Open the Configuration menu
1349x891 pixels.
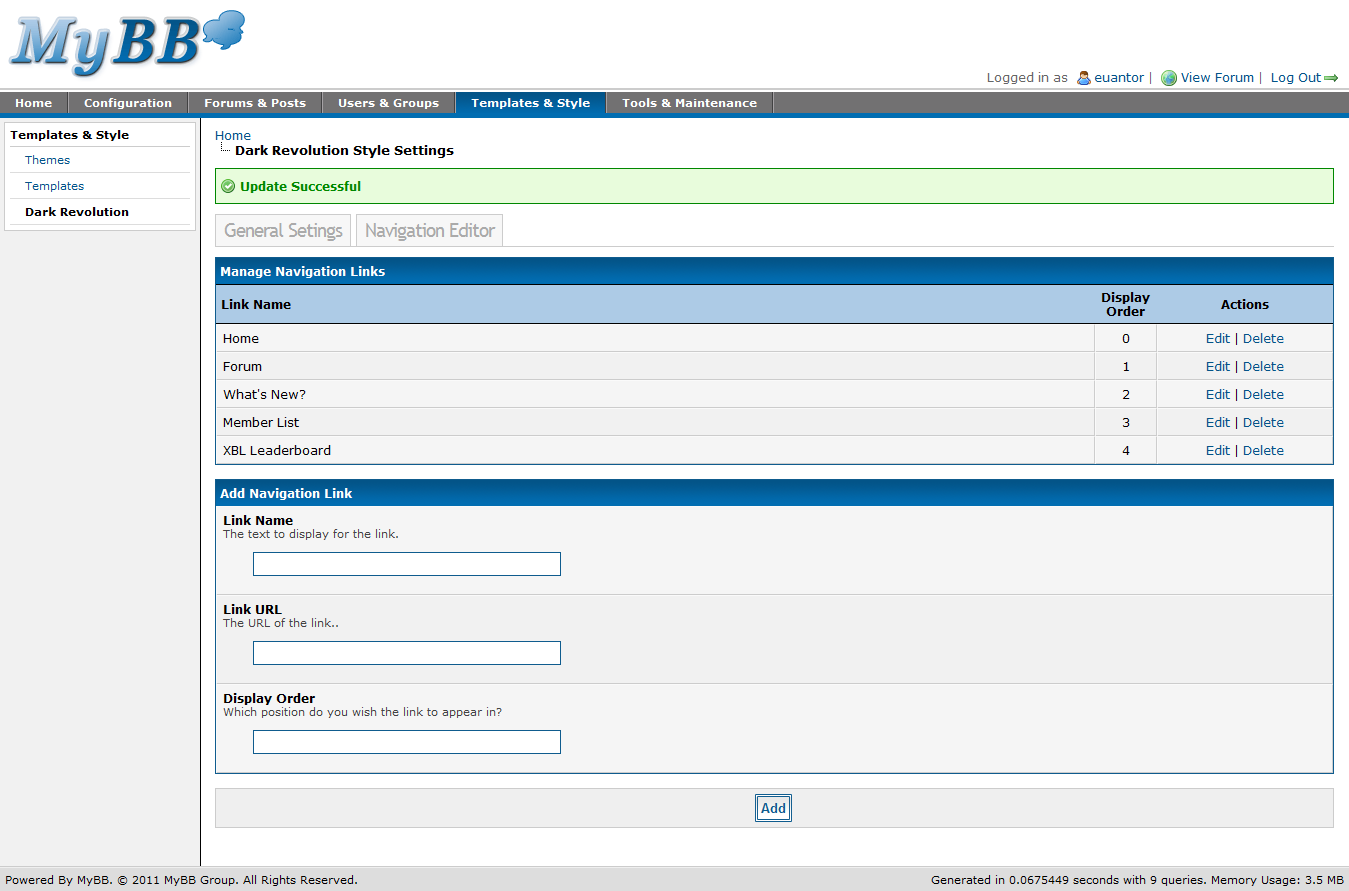(128, 103)
